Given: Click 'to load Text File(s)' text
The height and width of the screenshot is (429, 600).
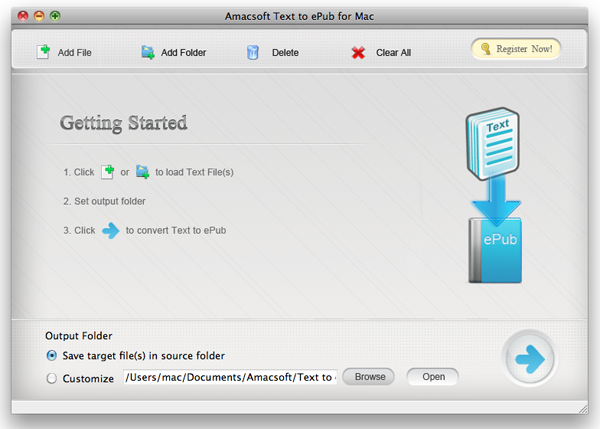Looking at the screenshot, I should coord(194,172).
